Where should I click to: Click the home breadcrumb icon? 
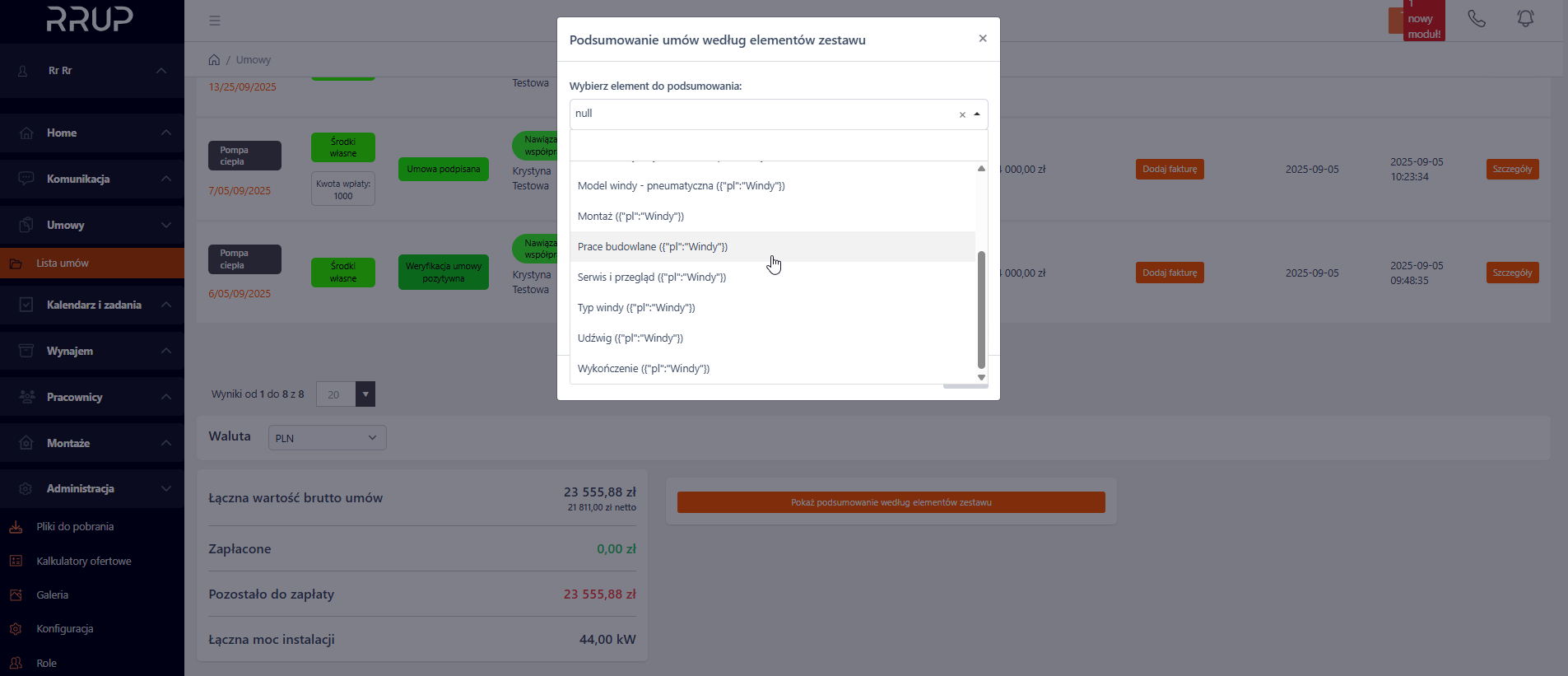[x=214, y=60]
